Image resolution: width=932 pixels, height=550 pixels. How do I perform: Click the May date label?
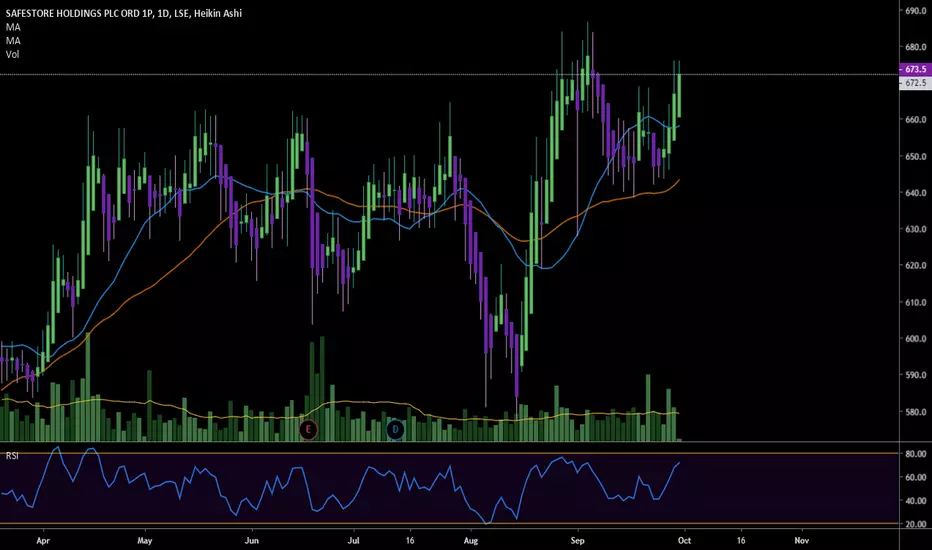click(144, 540)
